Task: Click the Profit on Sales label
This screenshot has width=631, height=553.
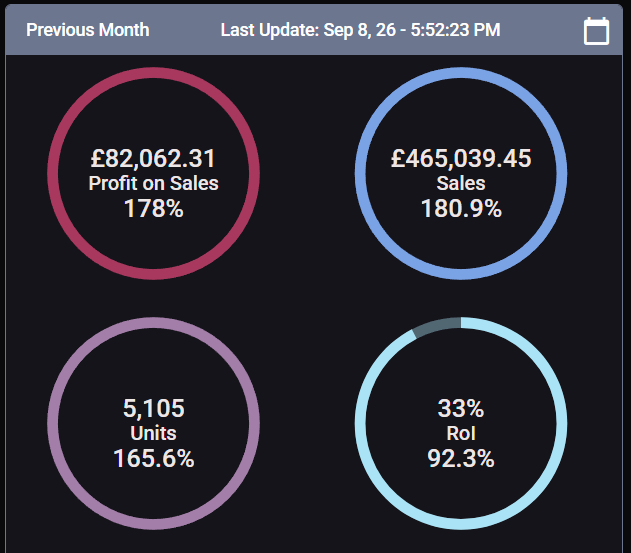Action: [153, 184]
